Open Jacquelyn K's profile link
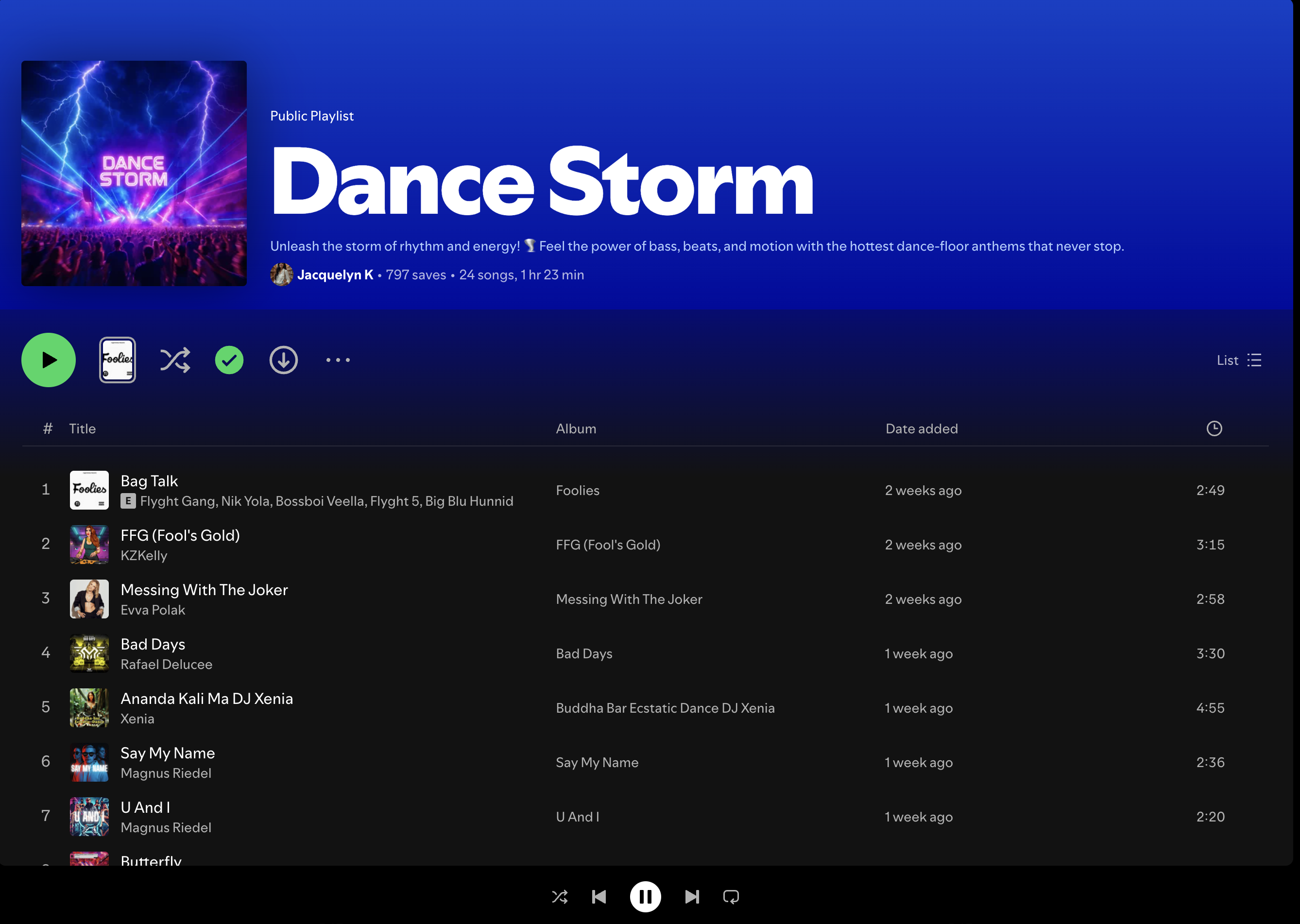1300x924 pixels. (335, 275)
